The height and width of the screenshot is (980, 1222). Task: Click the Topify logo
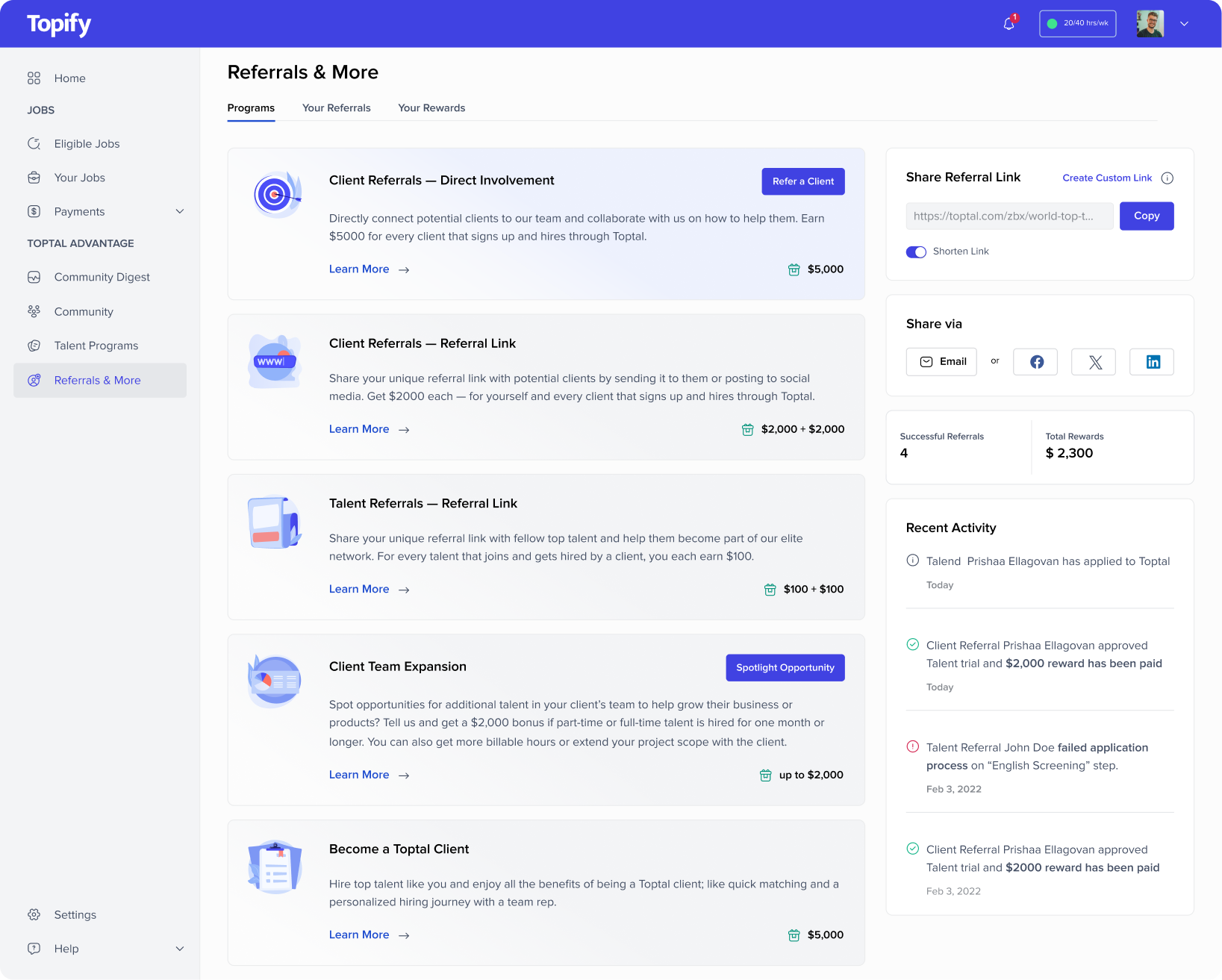59,24
